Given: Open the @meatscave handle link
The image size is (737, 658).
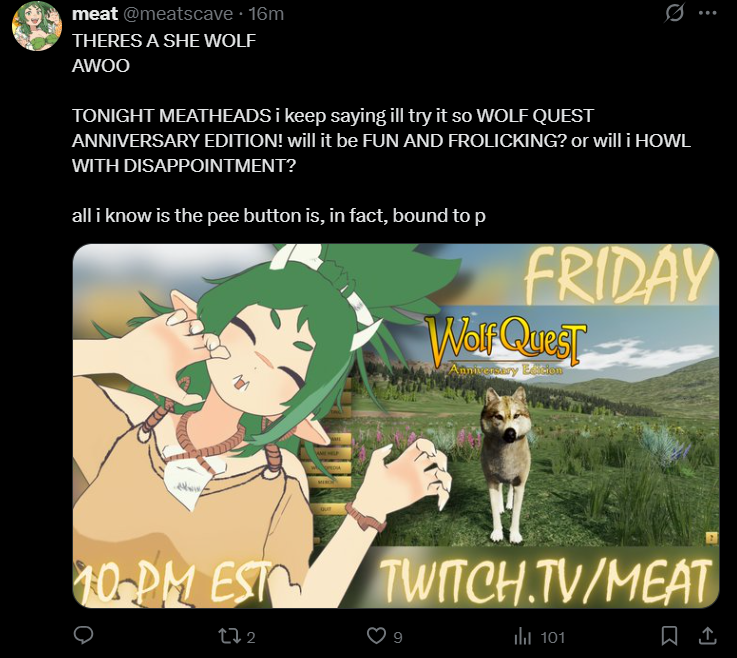Looking at the screenshot, I should pyautogui.click(x=178, y=14).
